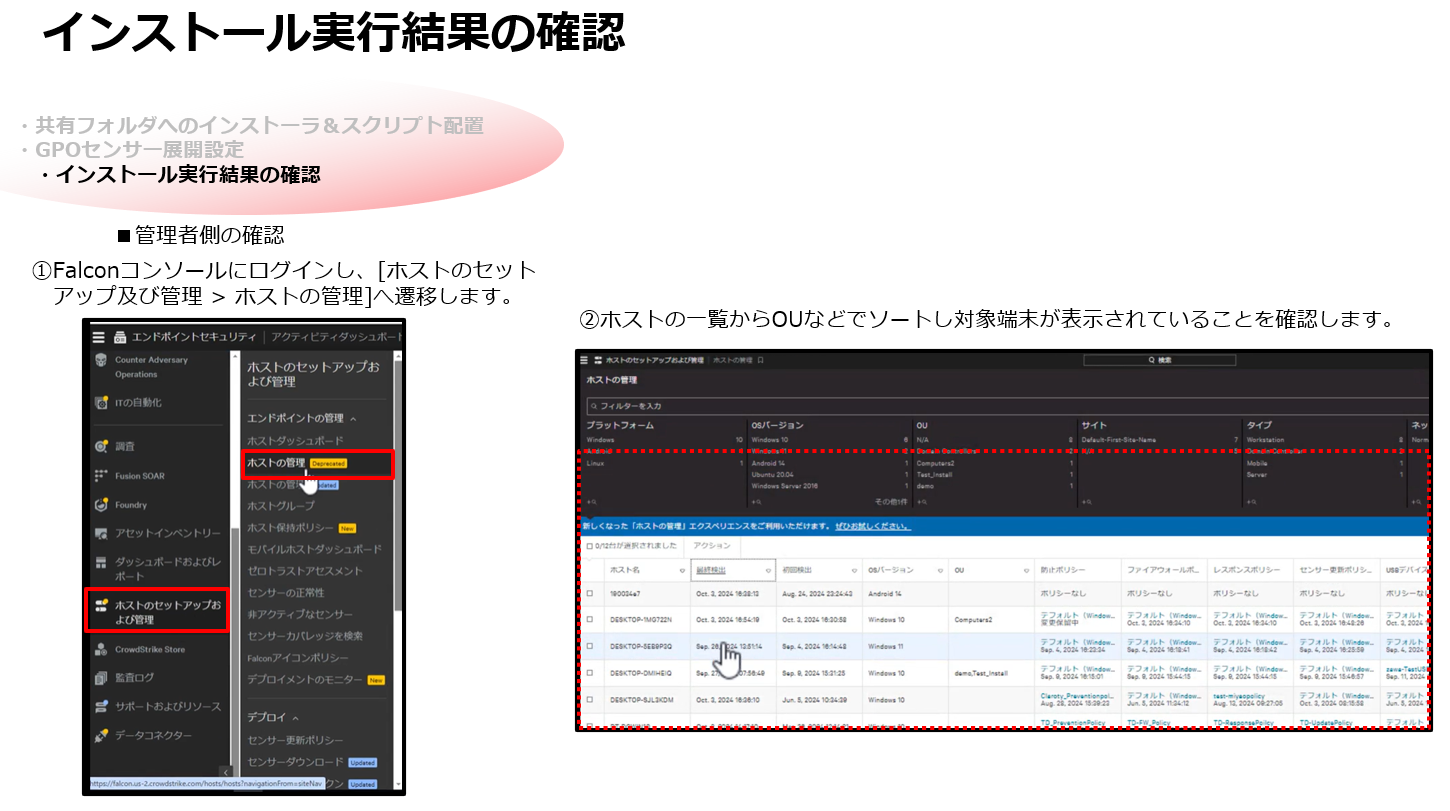This screenshot has width=1450, height=811.
Task: Click ホストのセットアップおよび管理 sidebar icon
Action: pyautogui.click(x=101, y=606)
